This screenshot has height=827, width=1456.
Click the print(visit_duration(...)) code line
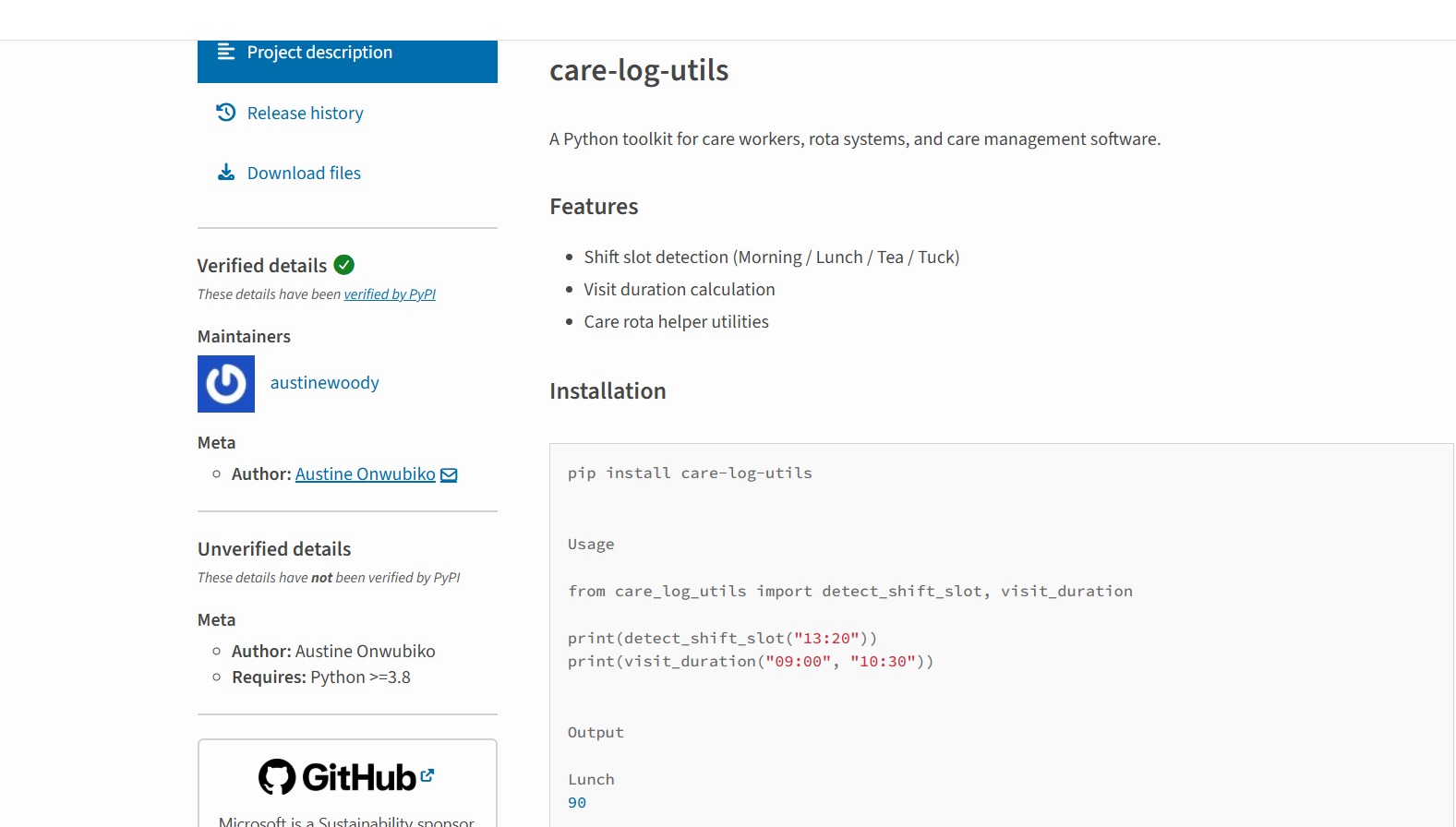[751, 661]
